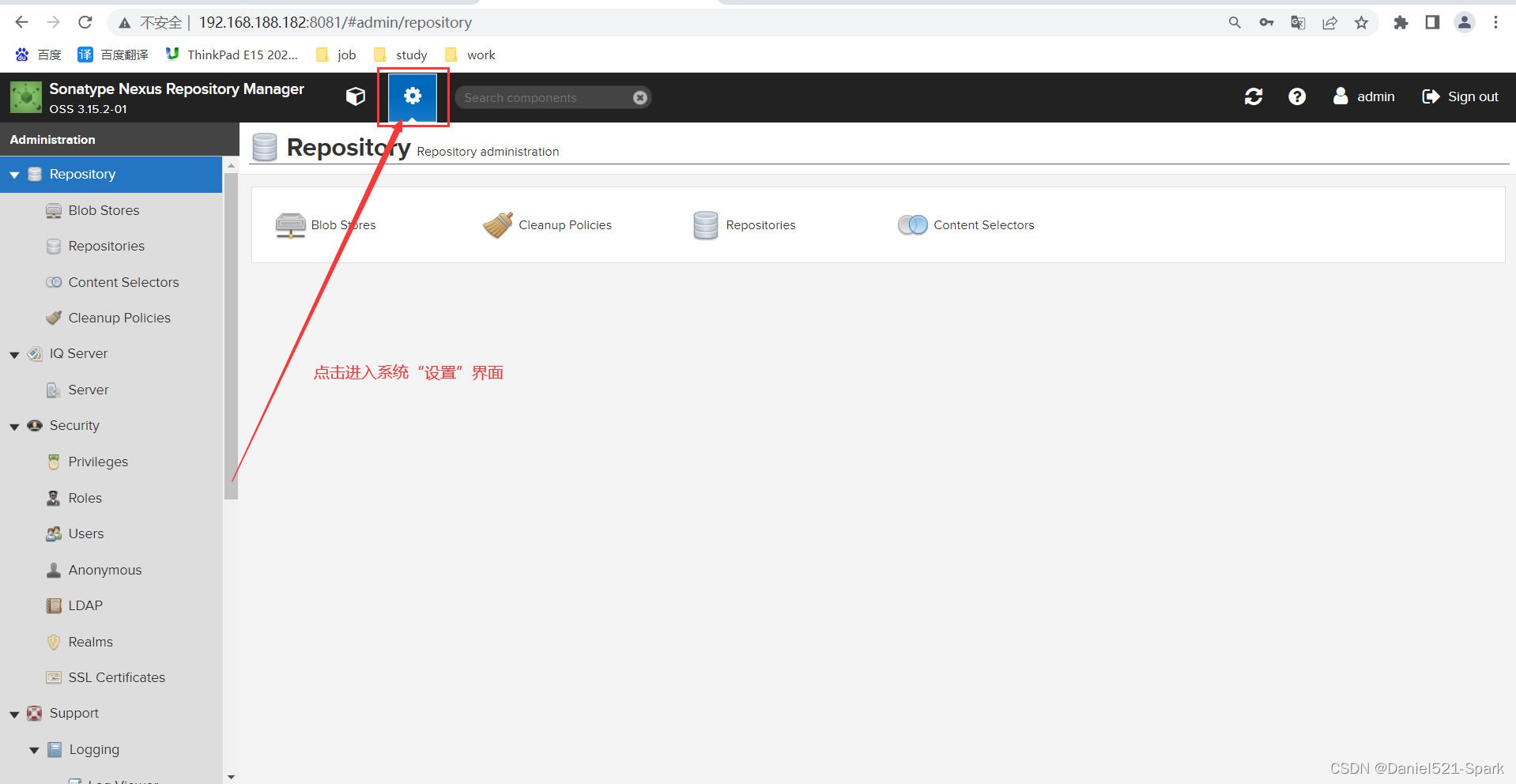The image size is (1516, 784).
Task: Select Privileges in the sidebar
Action: 98,462
